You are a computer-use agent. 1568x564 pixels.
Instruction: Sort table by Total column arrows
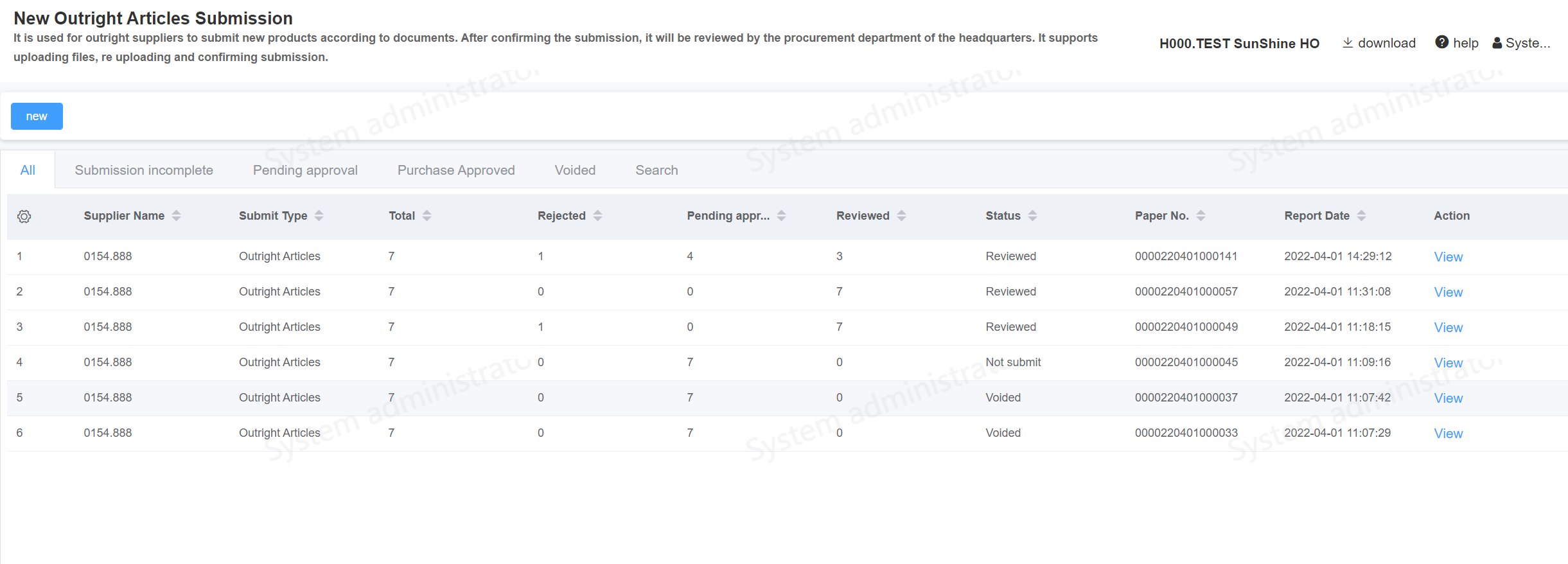tap(427, 216)
